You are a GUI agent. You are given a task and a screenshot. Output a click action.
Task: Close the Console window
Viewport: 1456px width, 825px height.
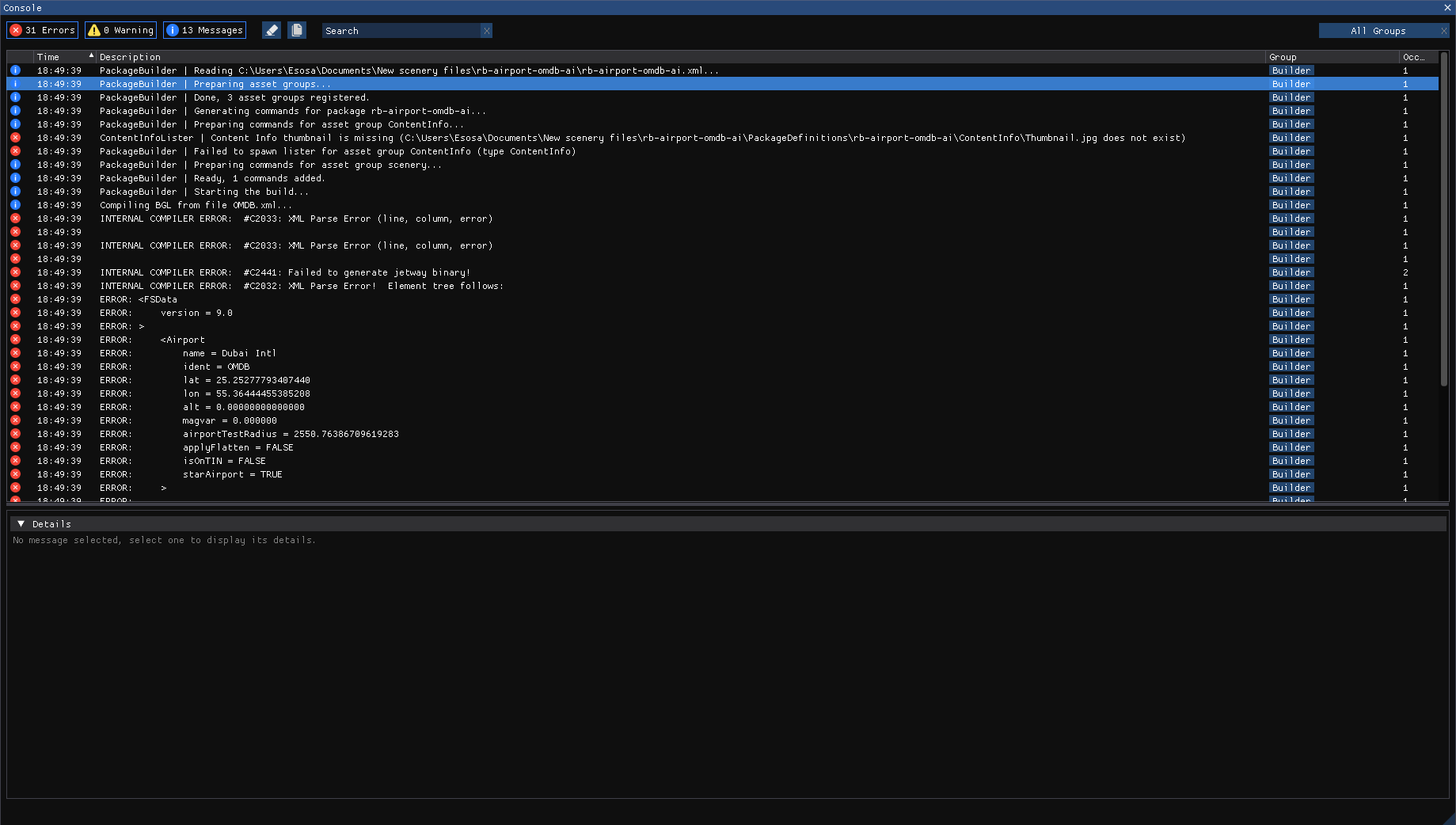click(1447, 8)
